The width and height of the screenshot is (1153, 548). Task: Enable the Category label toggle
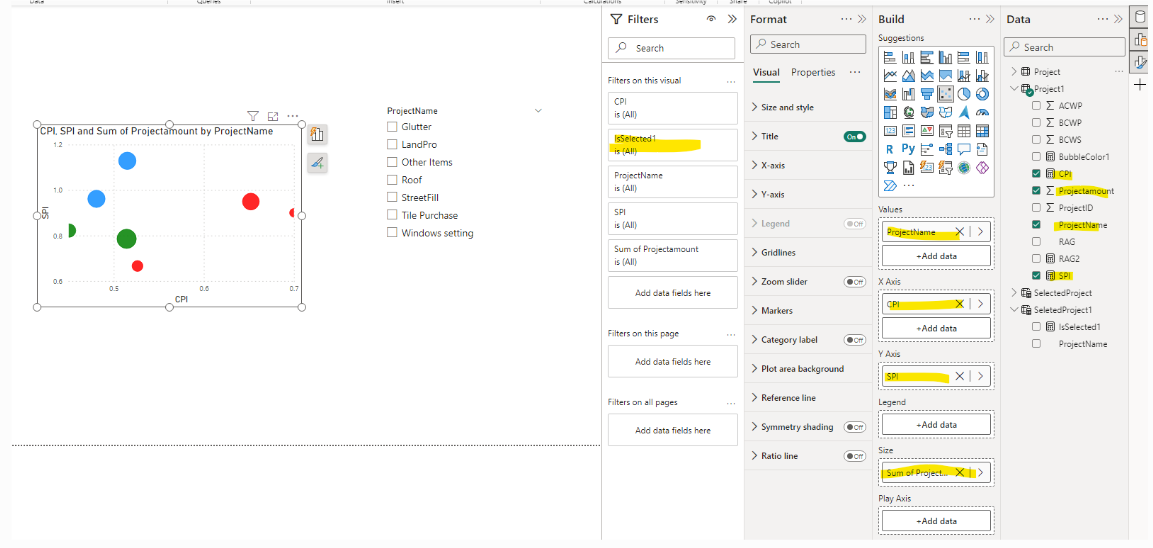(x=854, y=340)
